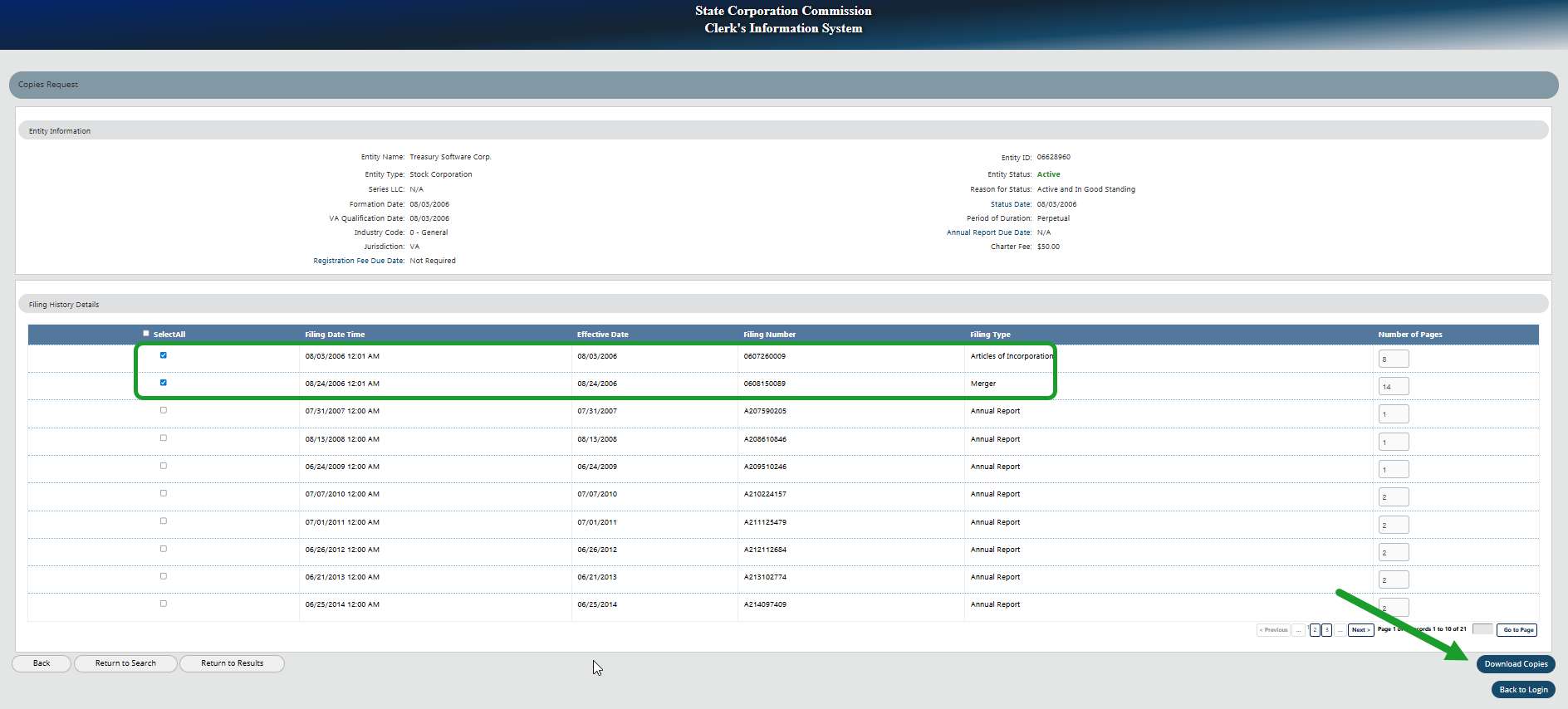
Task: Uncheck the Merger filing checkbox
Action: click(164, 383)
